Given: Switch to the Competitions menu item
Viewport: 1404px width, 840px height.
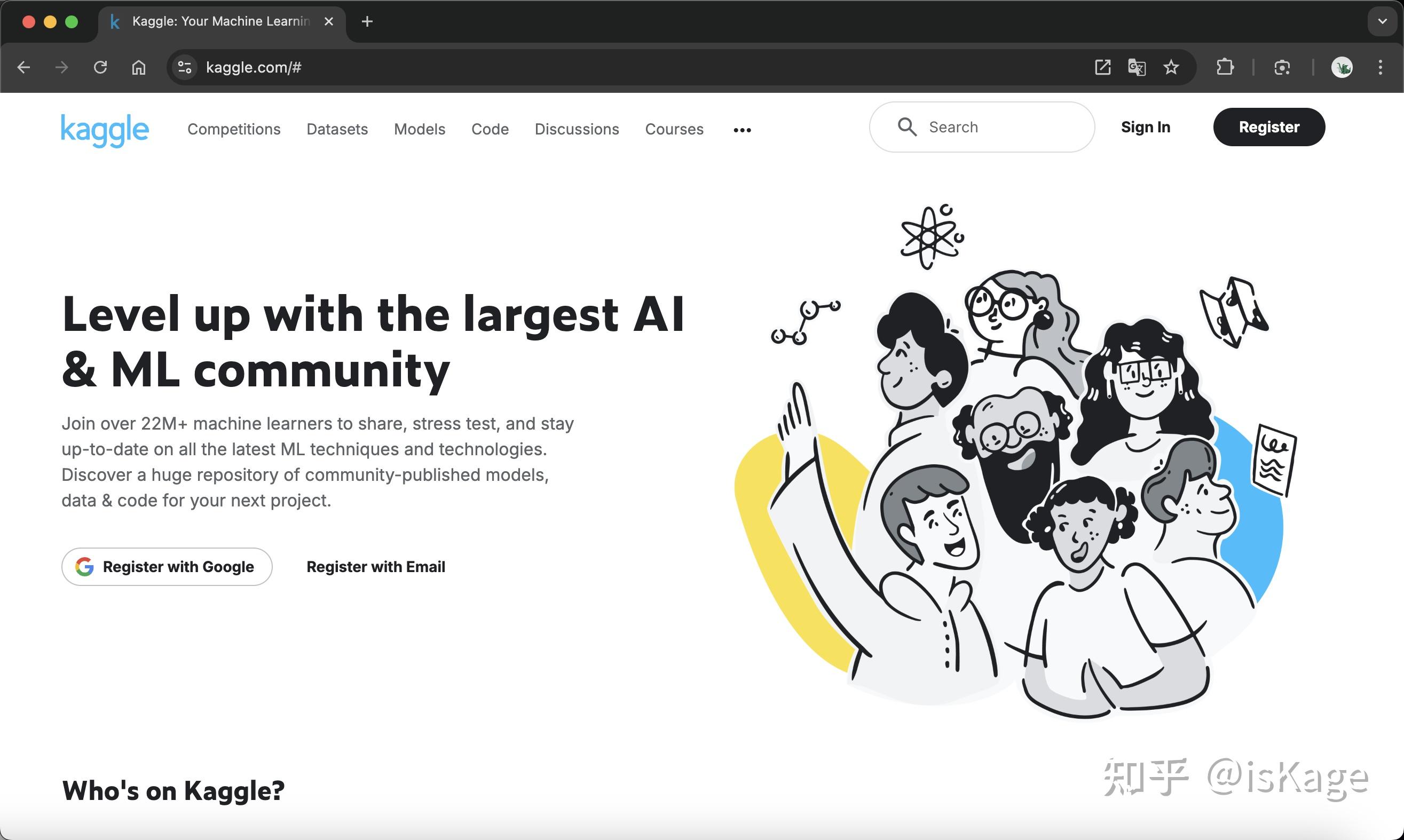Looking at the screenshot, I should pyautogui.click(x=234, y=129).
